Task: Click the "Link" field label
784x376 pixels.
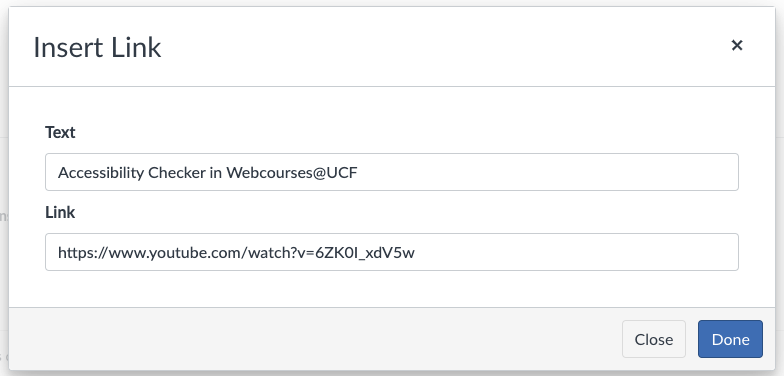Action: coord(60,212)
